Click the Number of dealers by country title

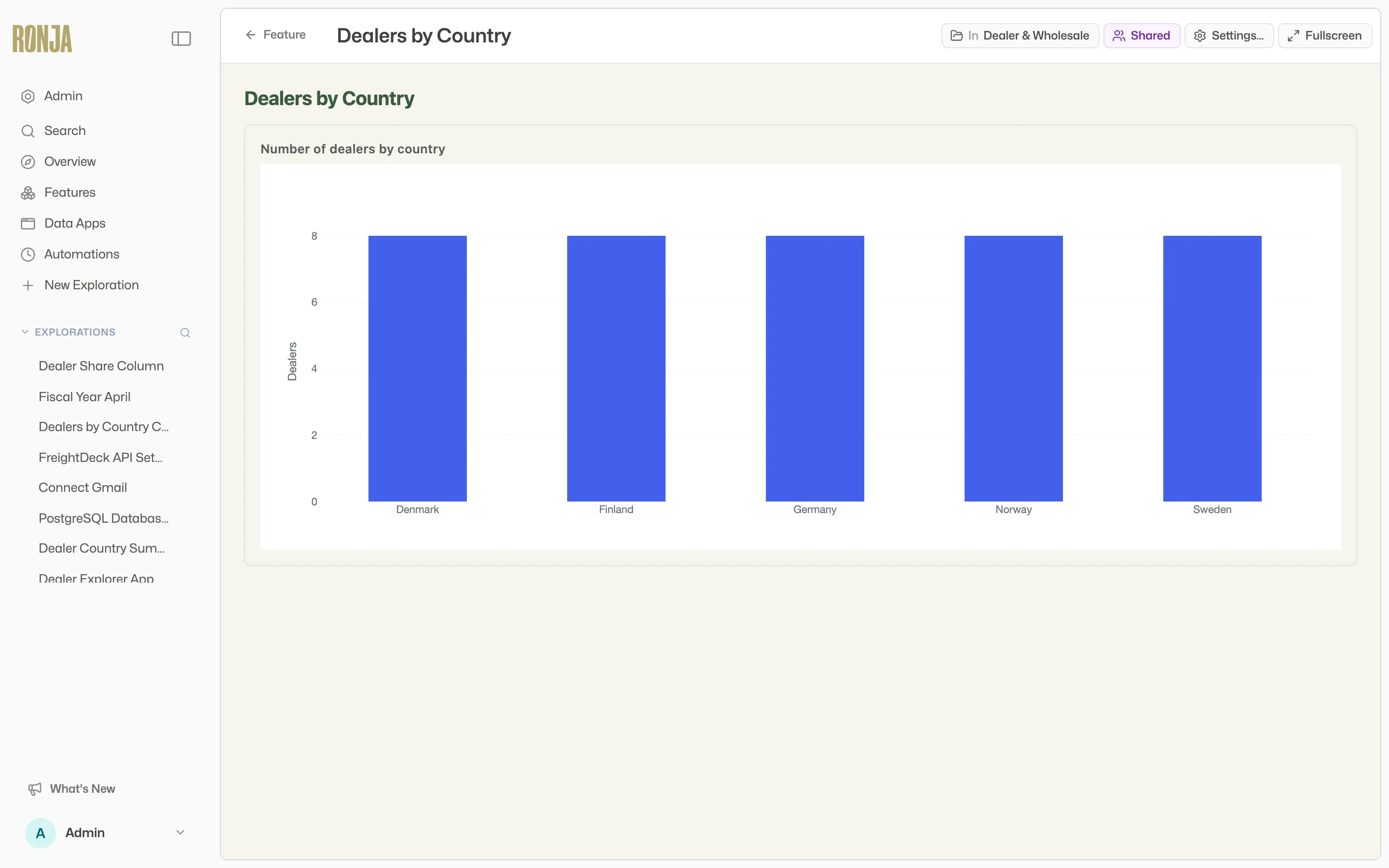(x=353, y=149)
